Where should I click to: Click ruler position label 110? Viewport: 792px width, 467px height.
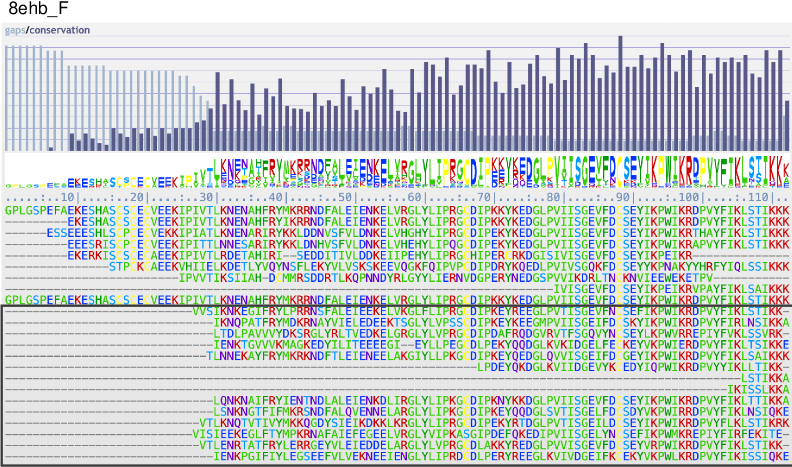click(758, 197)
